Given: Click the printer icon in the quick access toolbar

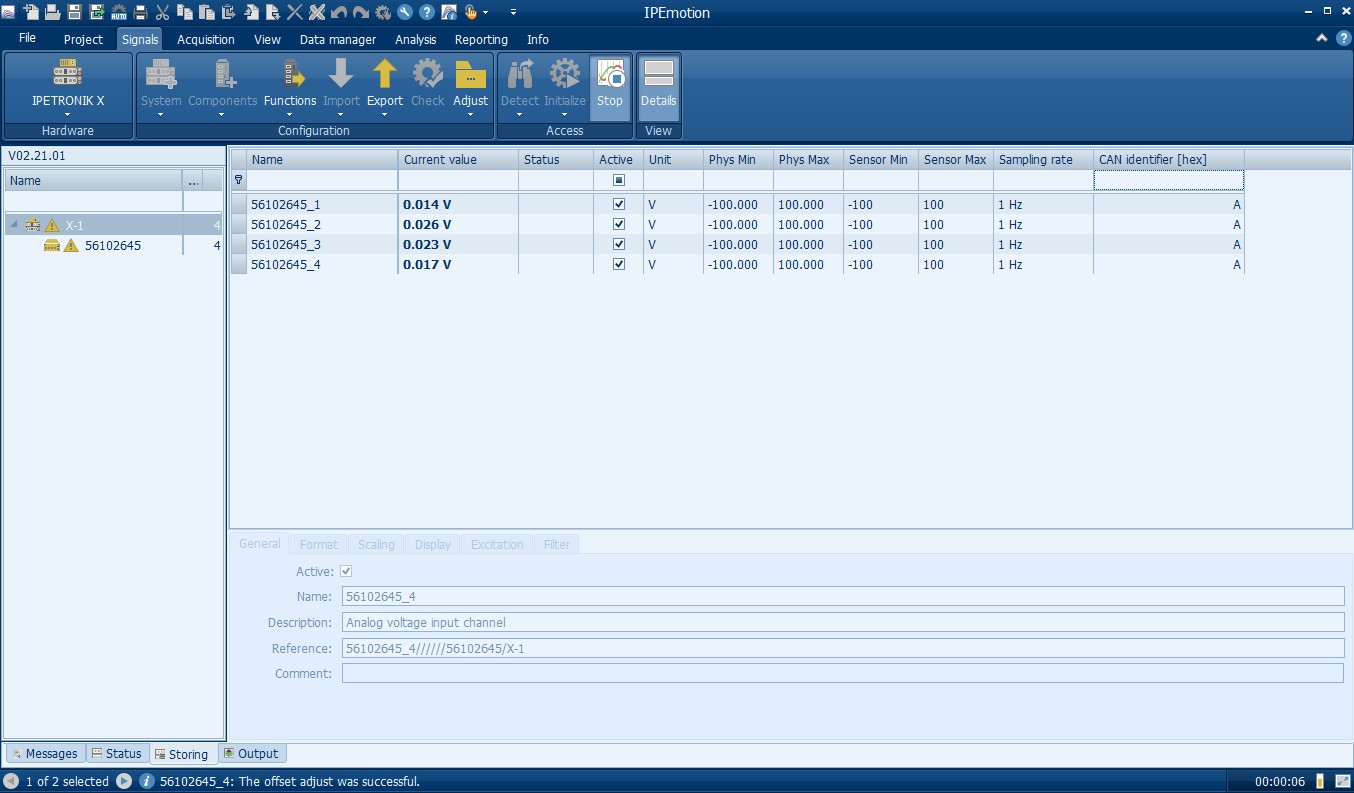Looking at the screenshot, I should pos(140,12).
